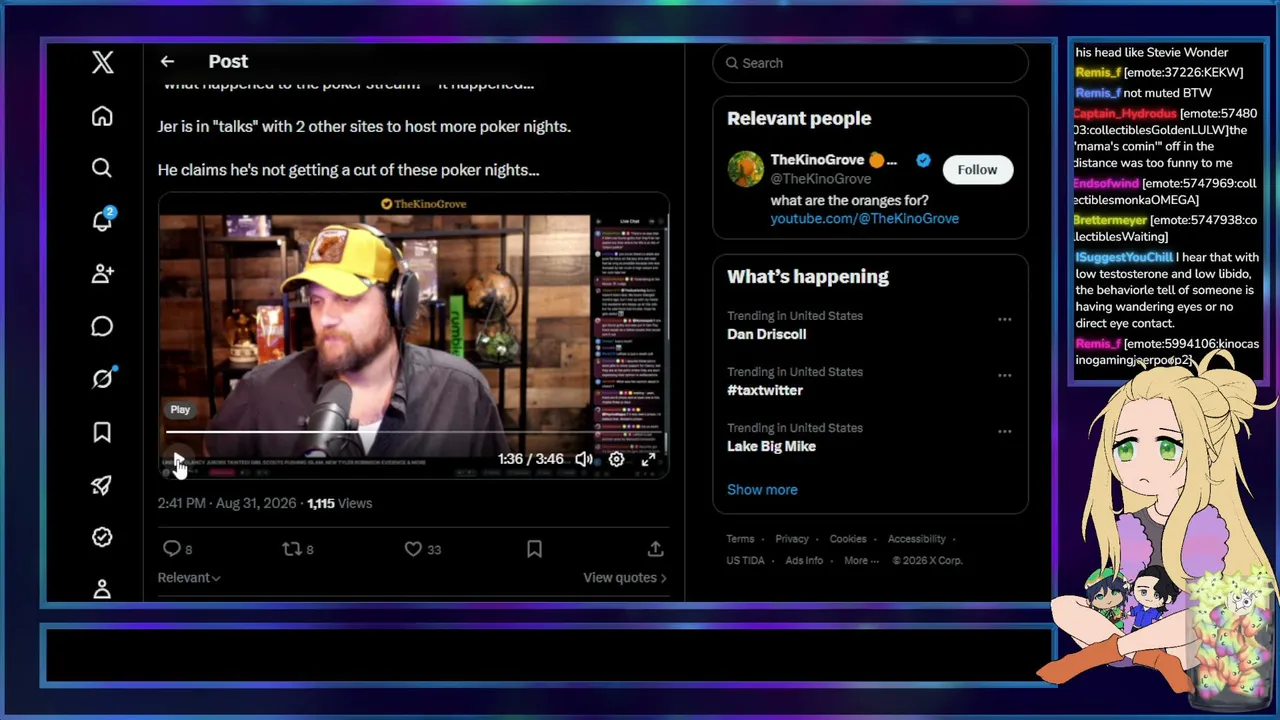Open US TIDA footer link

pos(746,560)
